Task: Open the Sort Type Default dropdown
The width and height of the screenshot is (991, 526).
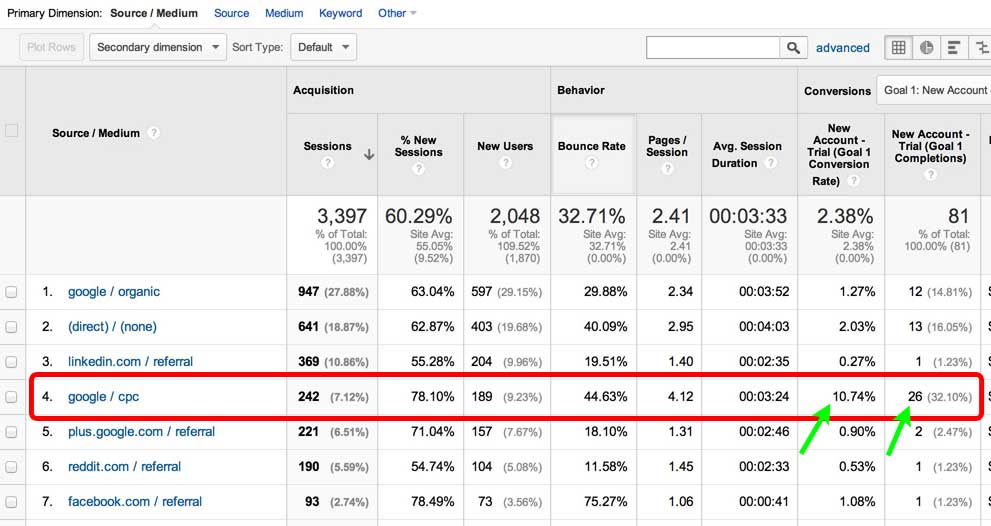Action: pos(322,47)
